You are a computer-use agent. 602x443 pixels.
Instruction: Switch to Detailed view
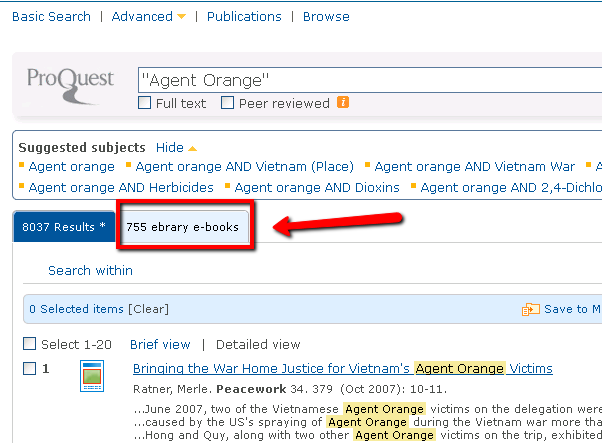pyautogui.click(x=258, y=344)
